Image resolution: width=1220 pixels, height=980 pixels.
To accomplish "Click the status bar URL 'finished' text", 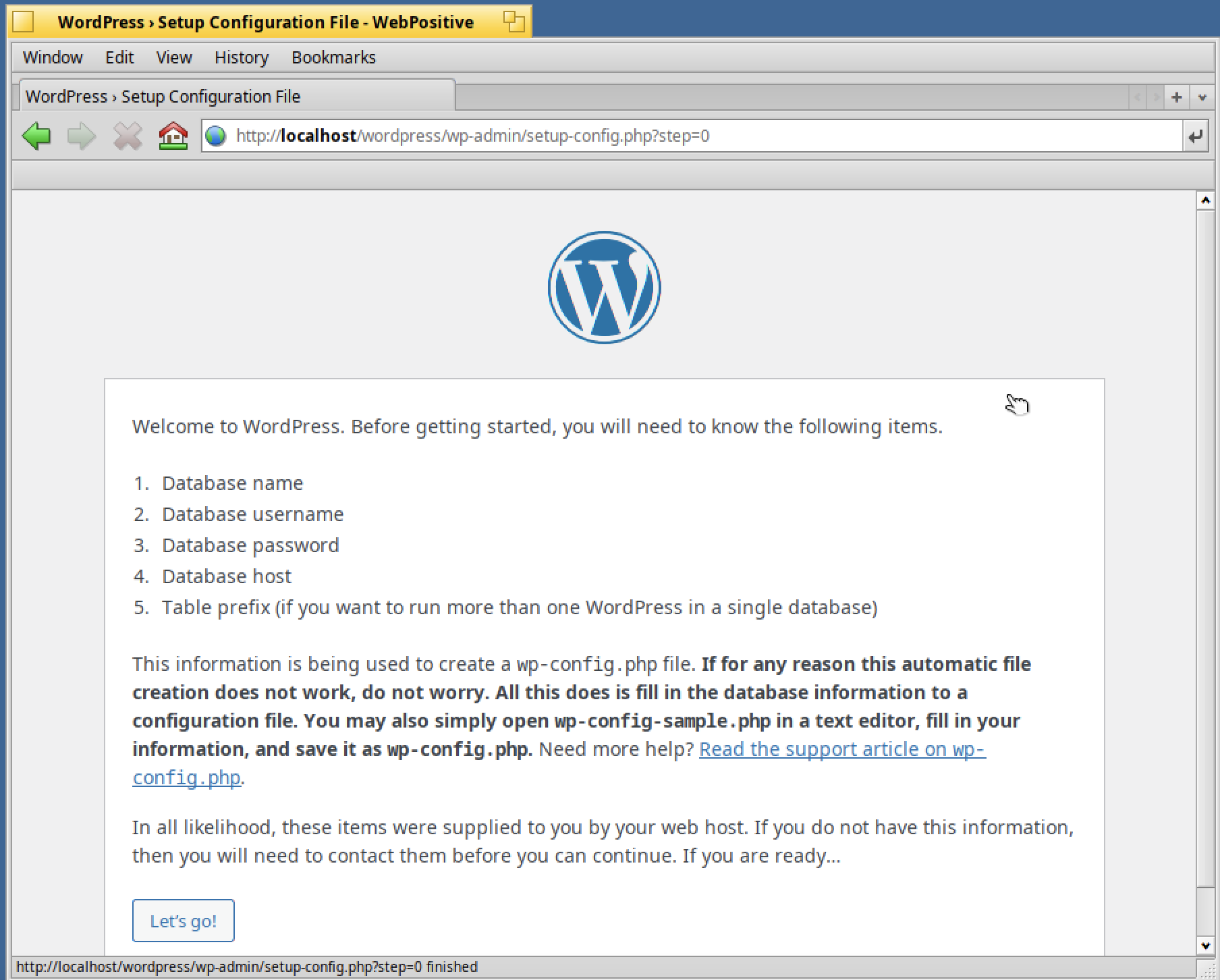I will 247,967.
